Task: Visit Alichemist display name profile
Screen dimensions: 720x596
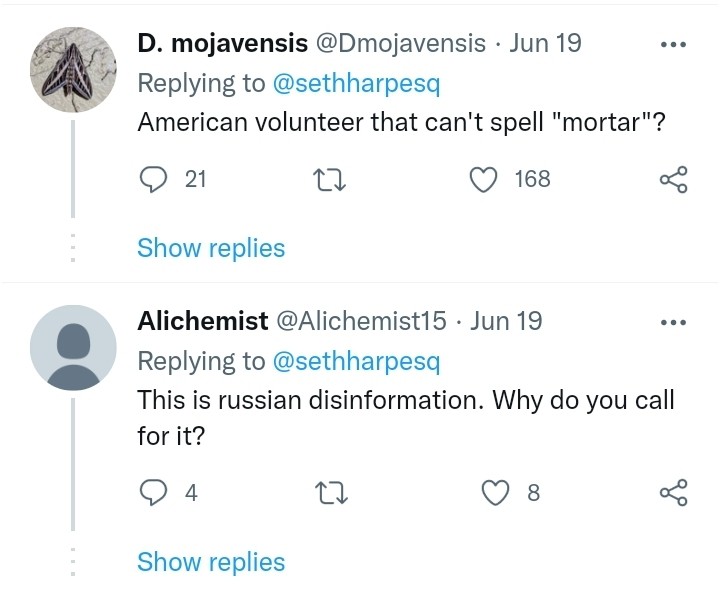Action: (202, 321)
